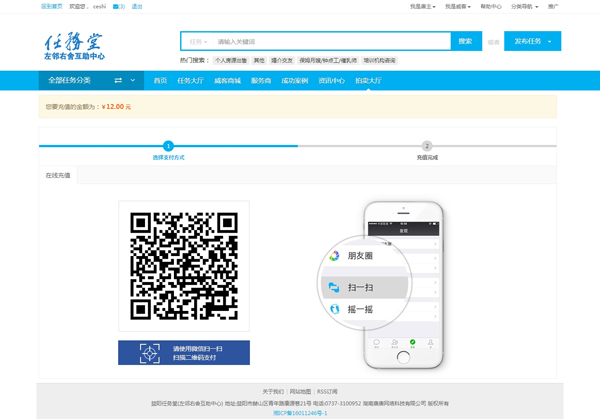Click the 个人房源出售 hot search tag
600x419 pixels.
point(231,60)
